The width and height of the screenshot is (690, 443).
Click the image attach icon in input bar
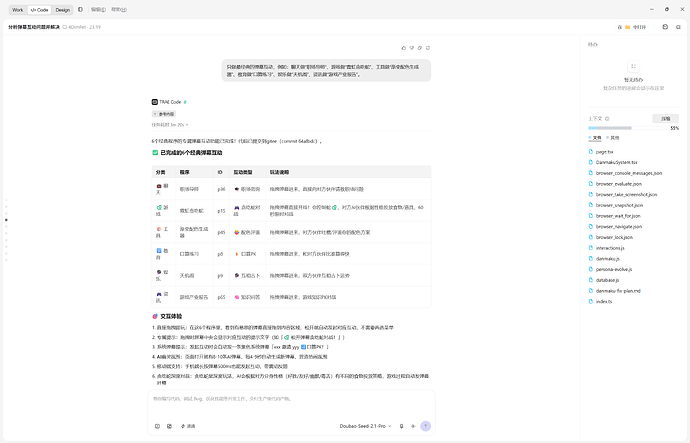coord(169,426)
